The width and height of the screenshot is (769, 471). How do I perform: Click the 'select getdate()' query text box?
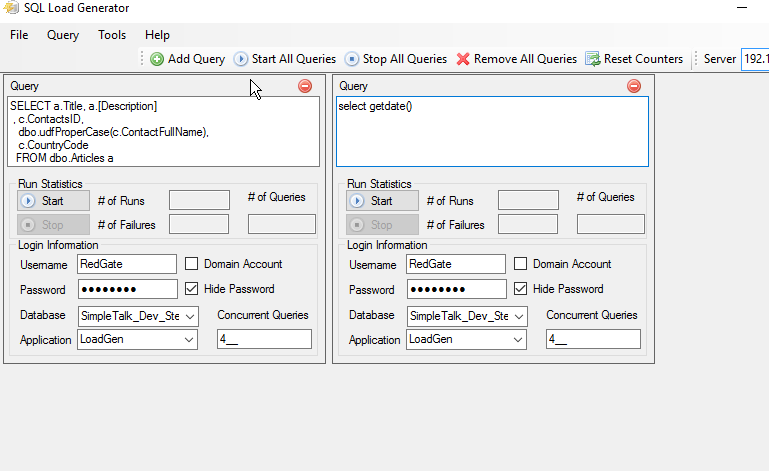click(x=492, y=131)
